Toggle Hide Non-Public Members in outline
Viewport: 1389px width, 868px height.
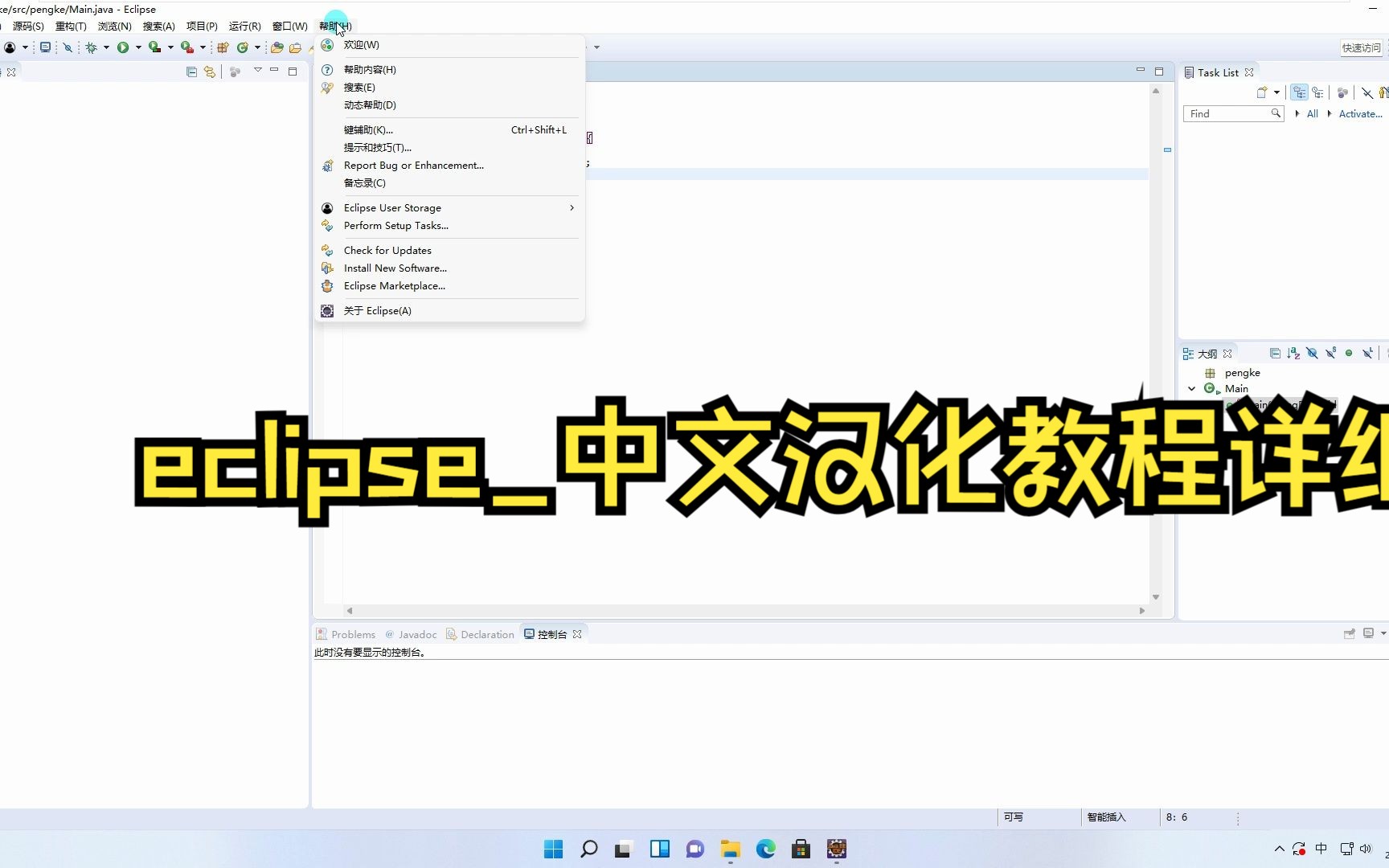(1349, 354)
